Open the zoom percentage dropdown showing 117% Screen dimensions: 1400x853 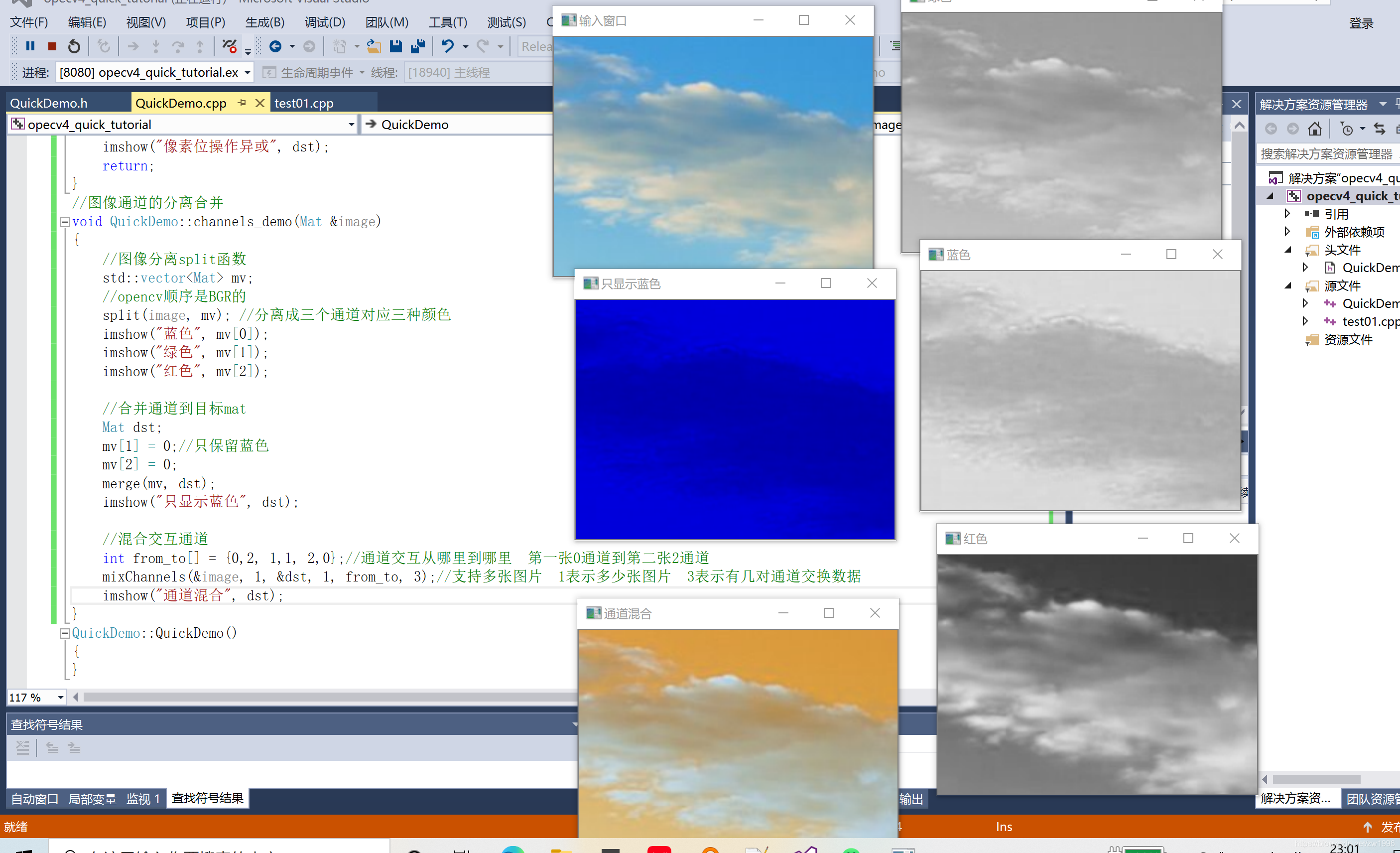click(x=61, y=697)
